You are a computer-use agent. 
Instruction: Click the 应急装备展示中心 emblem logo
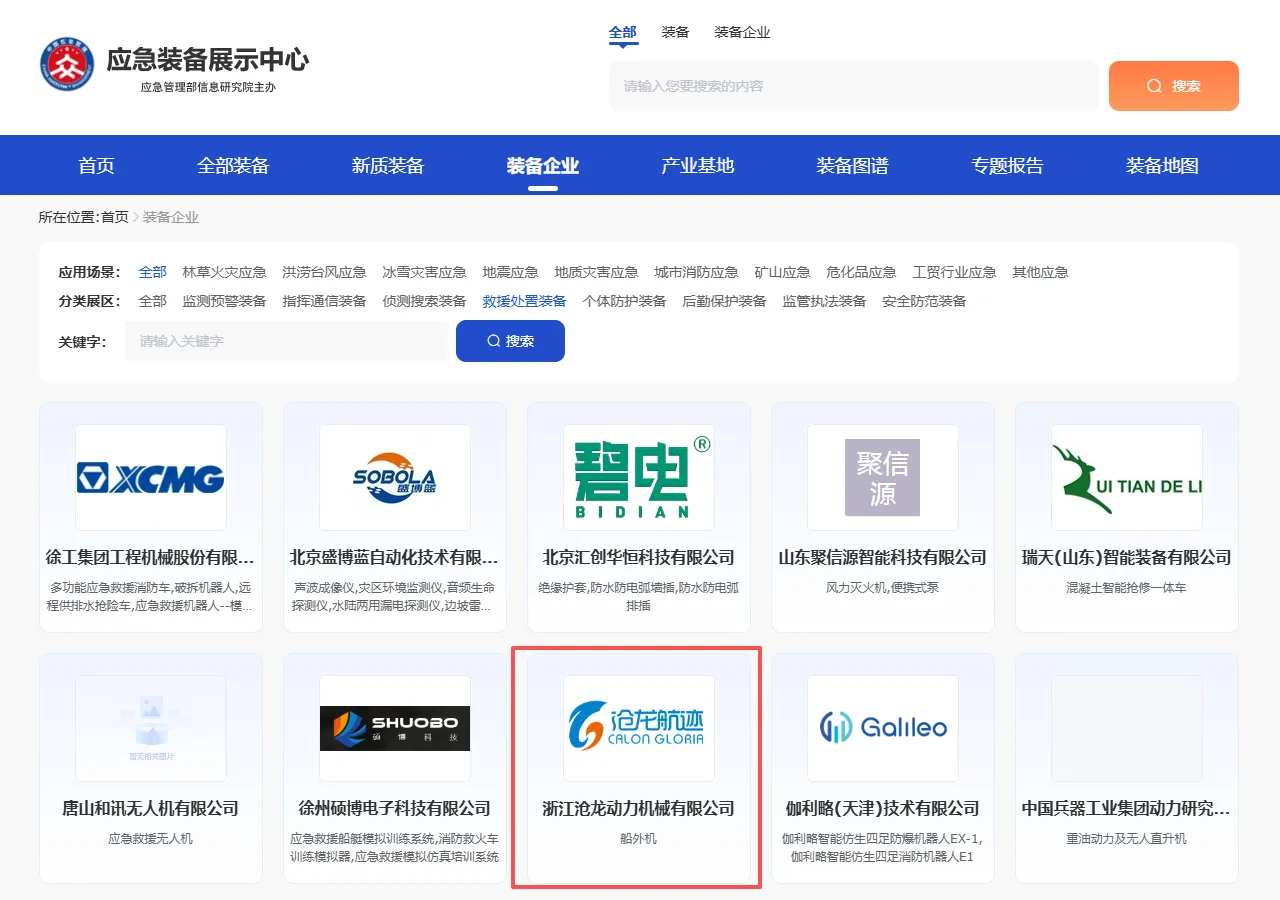click(67, 64)
